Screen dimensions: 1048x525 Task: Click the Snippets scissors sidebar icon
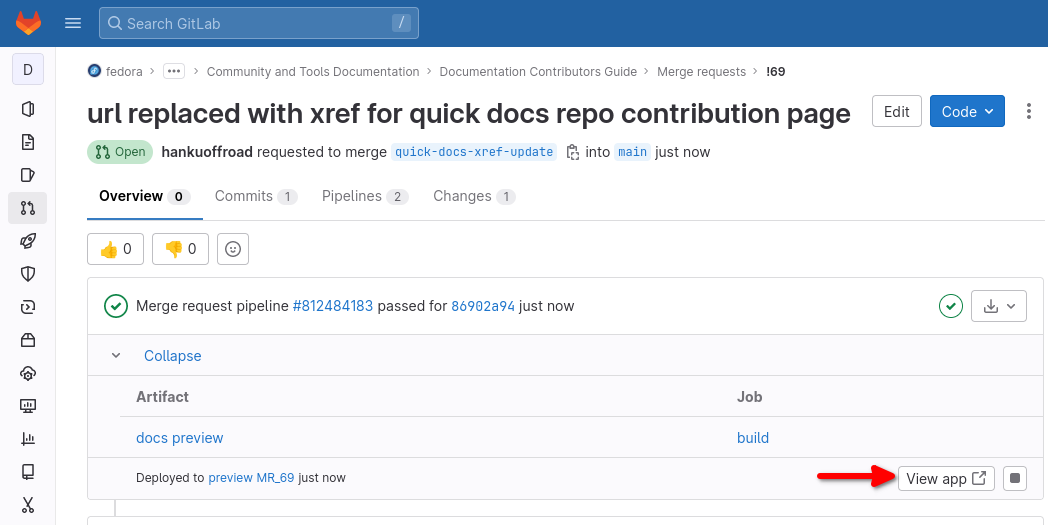[x=28, y=504]
